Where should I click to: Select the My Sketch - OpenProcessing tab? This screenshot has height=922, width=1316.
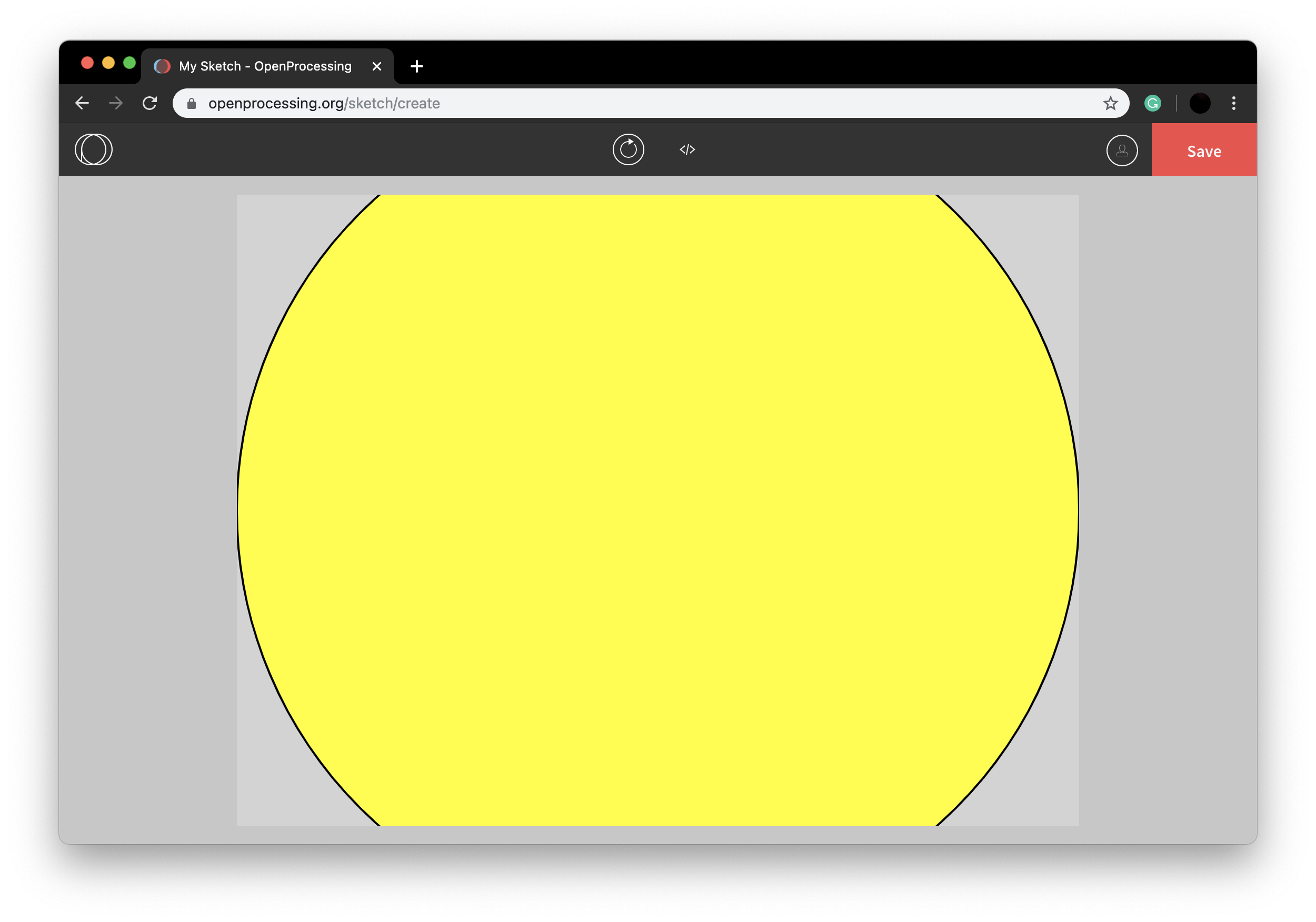tap(265, 66)
